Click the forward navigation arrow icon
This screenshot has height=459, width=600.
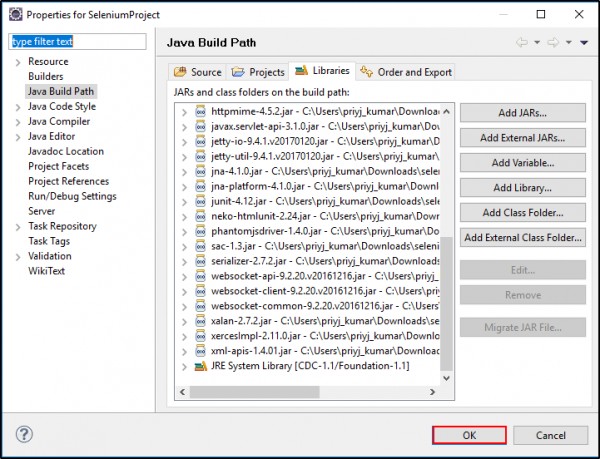pyautogui.click(x=553, y=42)
